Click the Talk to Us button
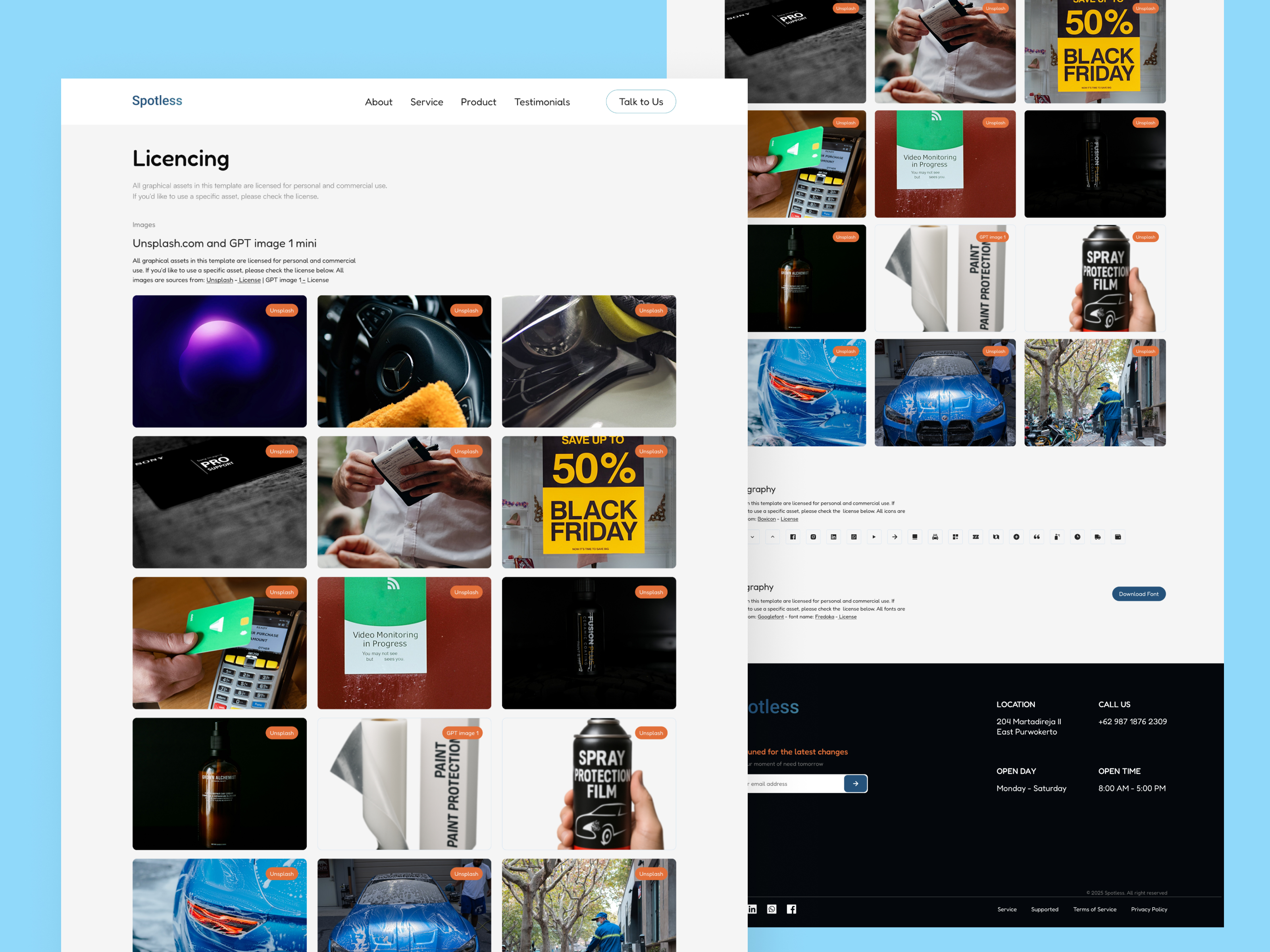Screen dimensions: 1270x952 click(x=641, y=102)
